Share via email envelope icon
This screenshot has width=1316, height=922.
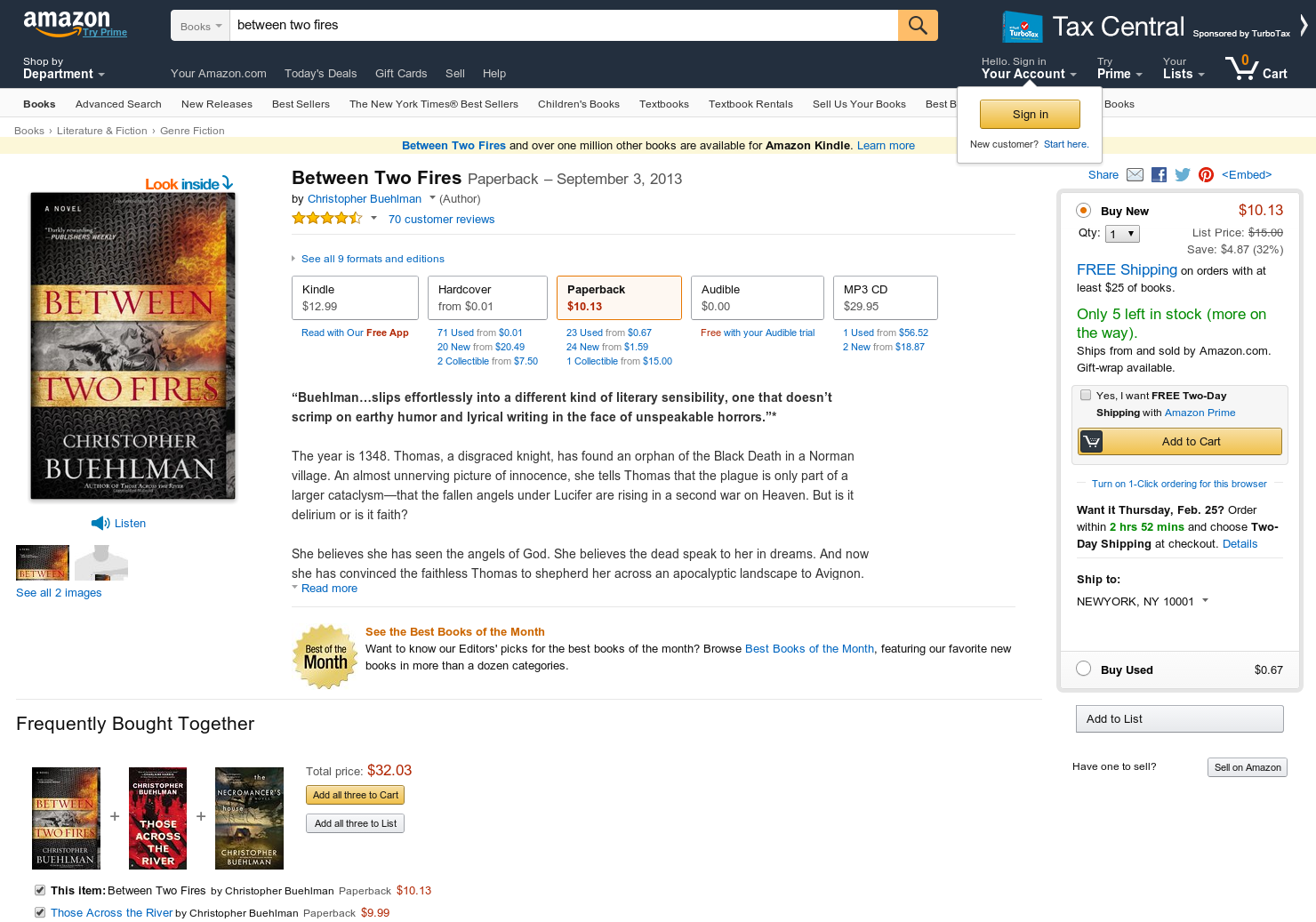pos(1135,174)
